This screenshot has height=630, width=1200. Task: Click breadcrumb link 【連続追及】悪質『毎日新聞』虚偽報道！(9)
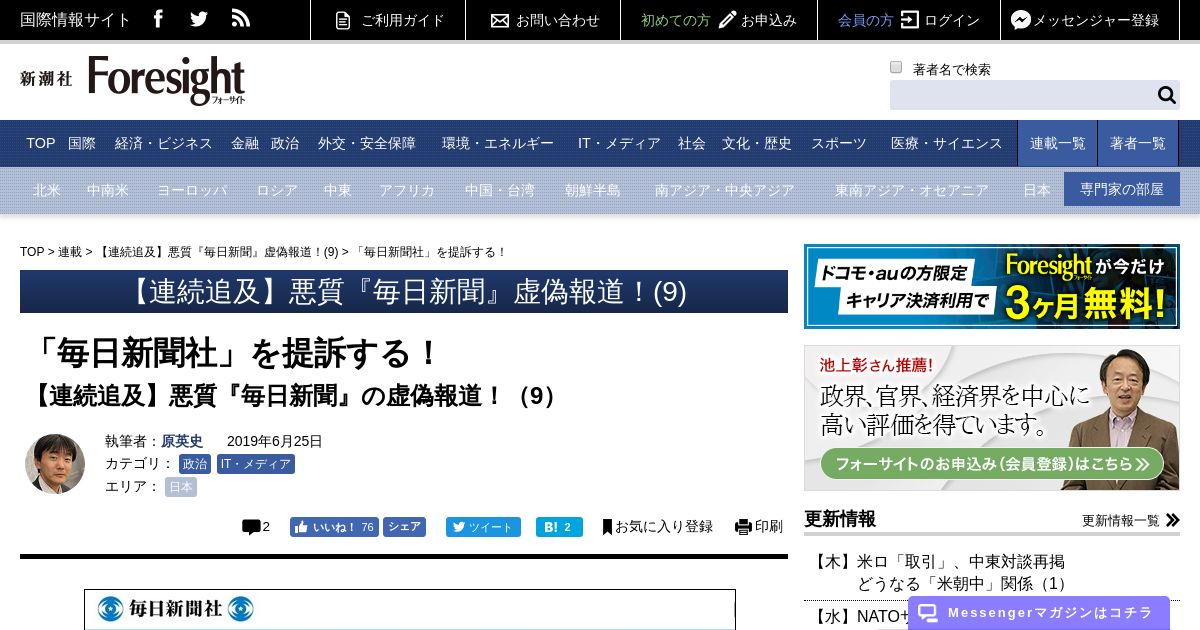217,252
